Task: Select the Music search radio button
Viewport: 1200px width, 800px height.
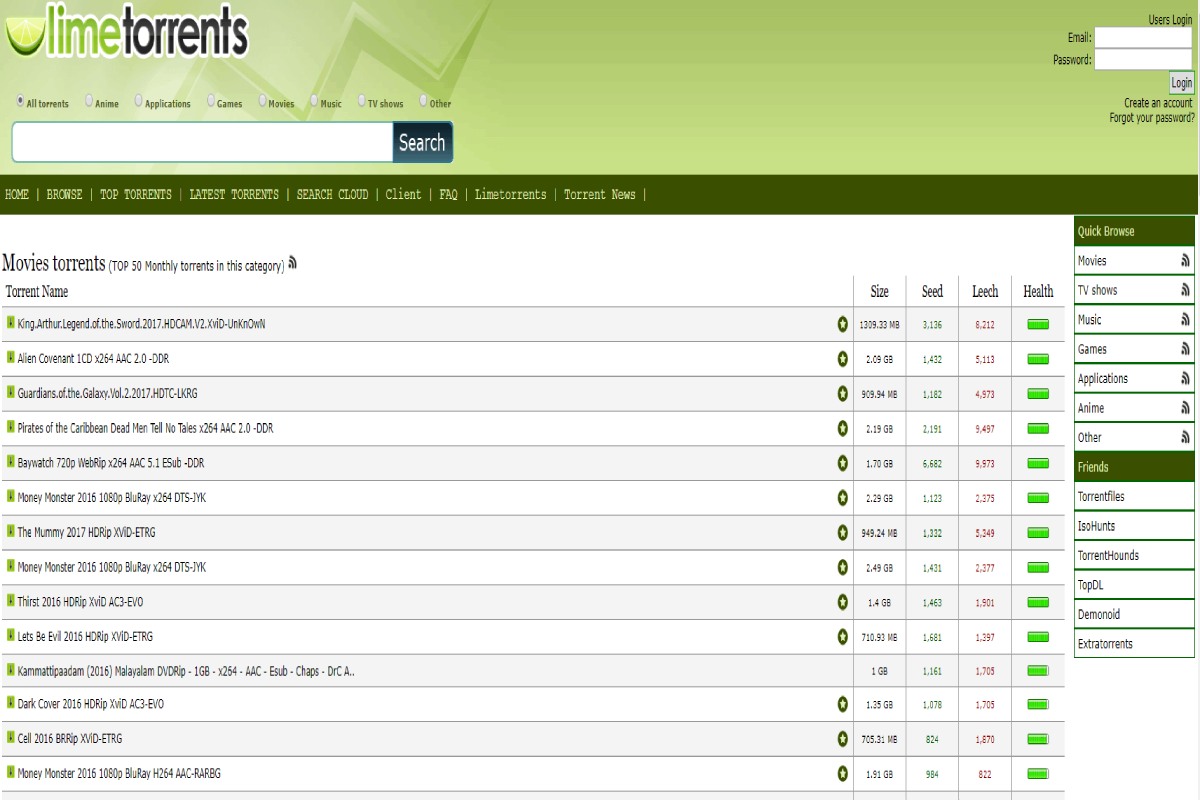Action: click(314, 101)
